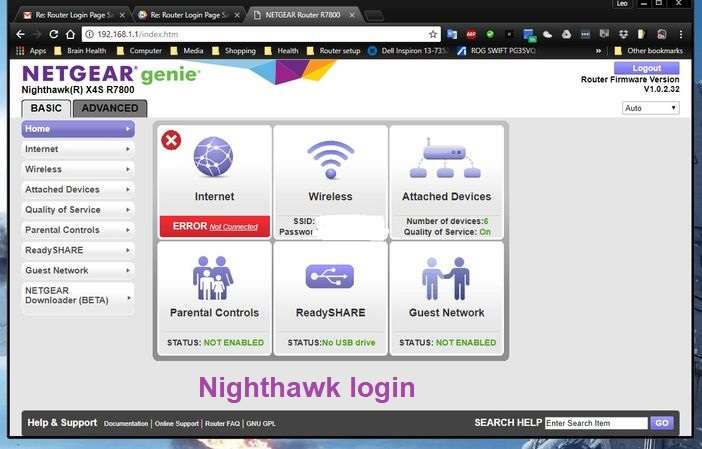Open the Auto language dropdown
This screenshot has height=449, width=702.
coord(649,108)
